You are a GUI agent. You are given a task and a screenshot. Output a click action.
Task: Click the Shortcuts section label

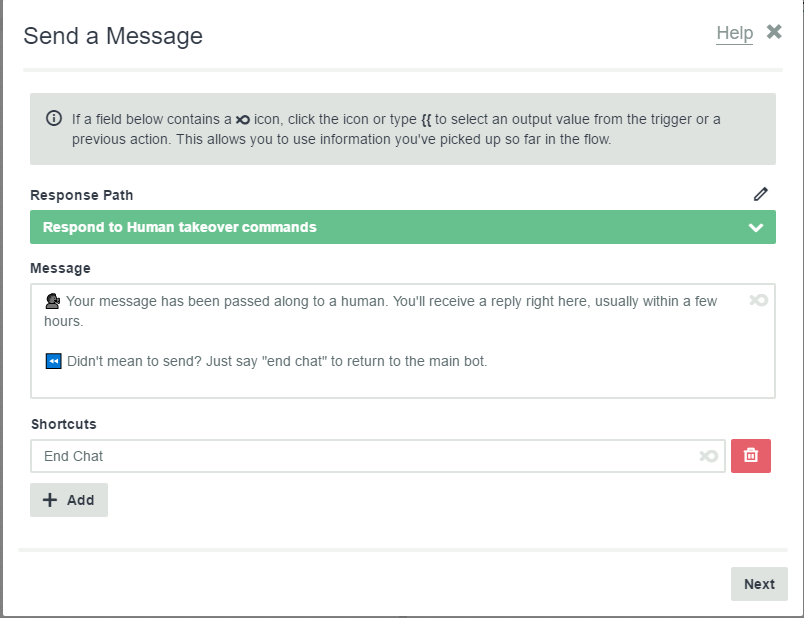pyautogui.click(x=64, y=424)
